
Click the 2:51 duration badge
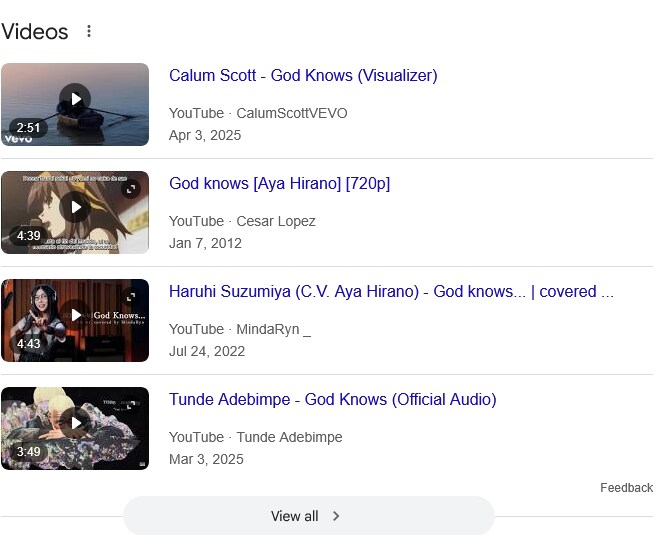(28, 128)
